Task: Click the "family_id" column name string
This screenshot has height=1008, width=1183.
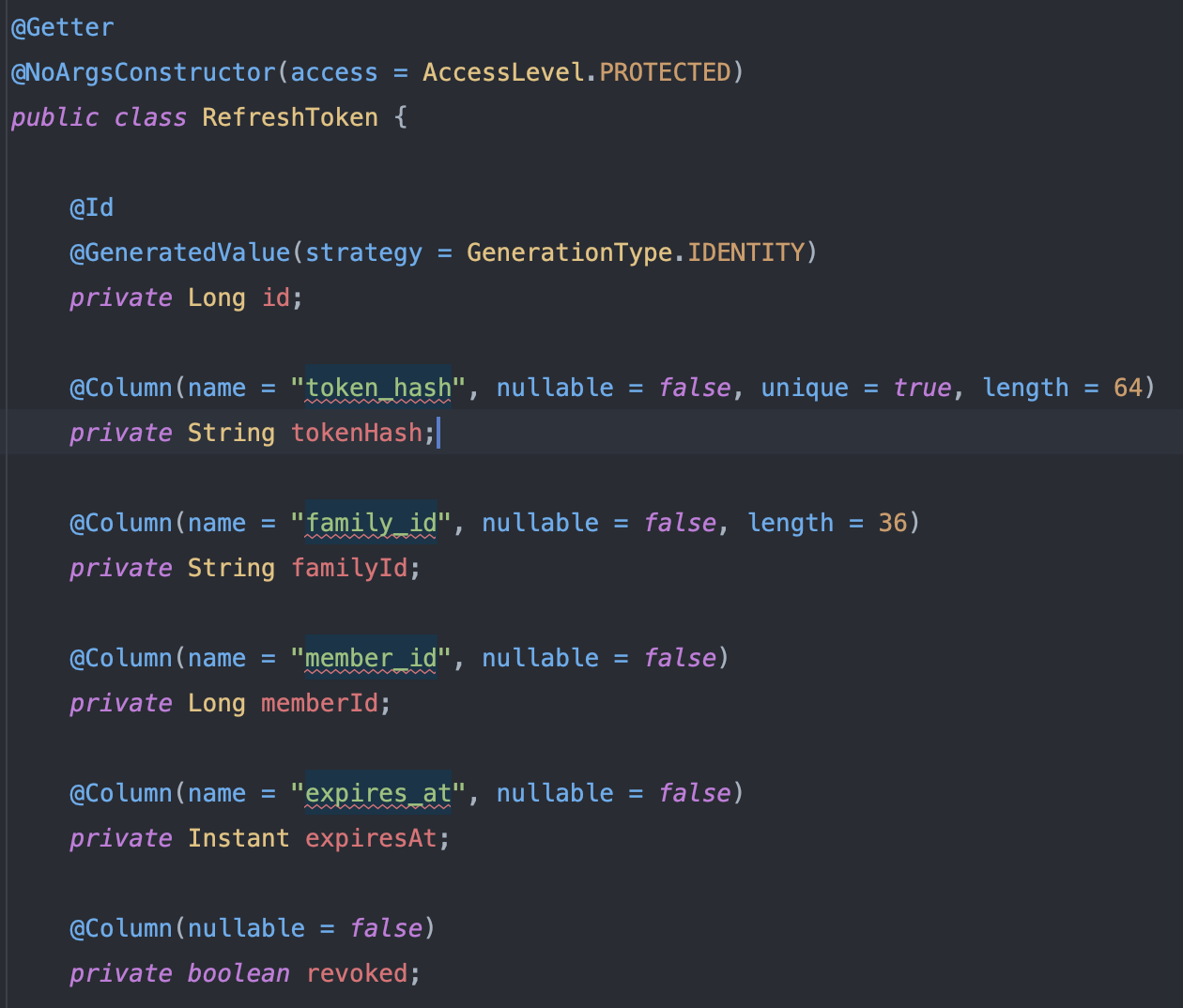Action: tap(371, 523)
